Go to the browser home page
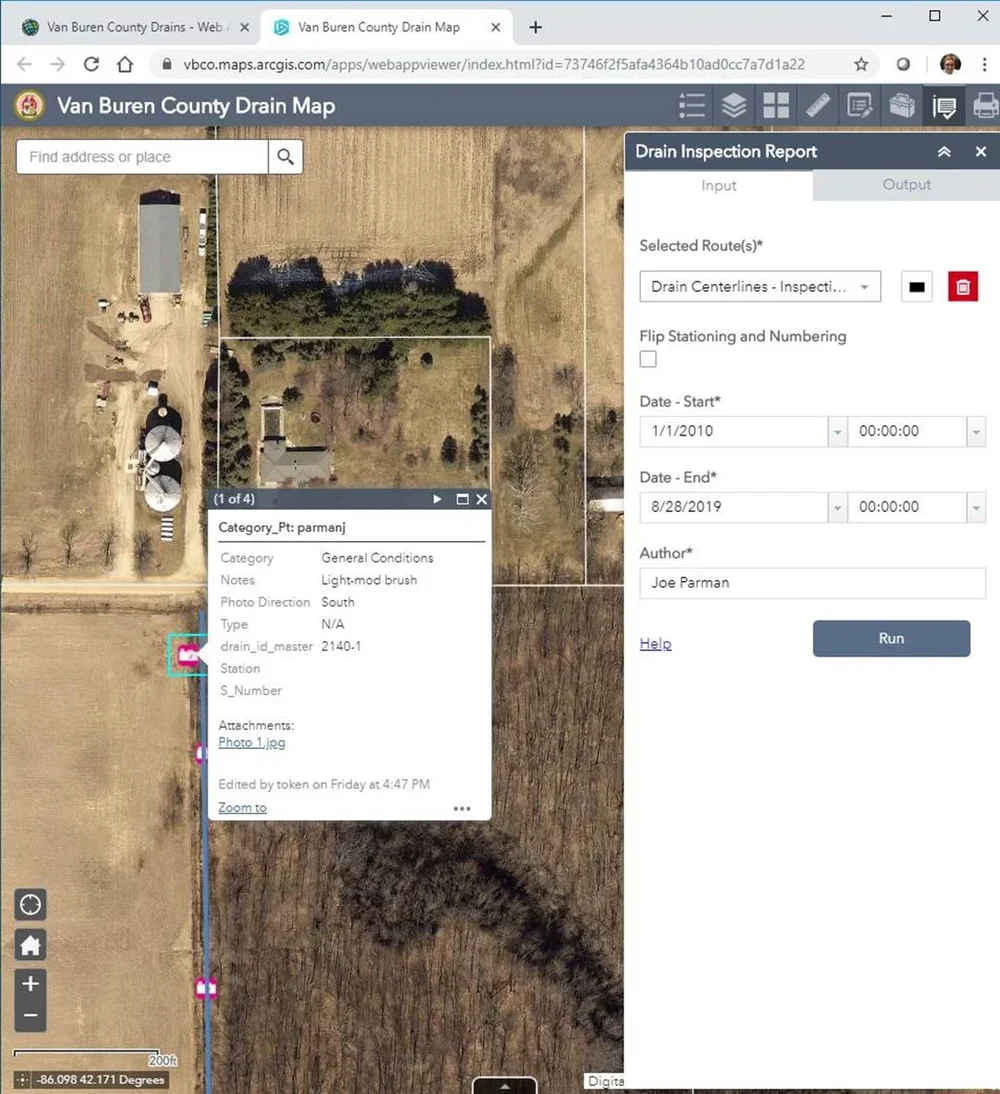This screenshot has width=1000, height=1094. (x=125, y=65)
